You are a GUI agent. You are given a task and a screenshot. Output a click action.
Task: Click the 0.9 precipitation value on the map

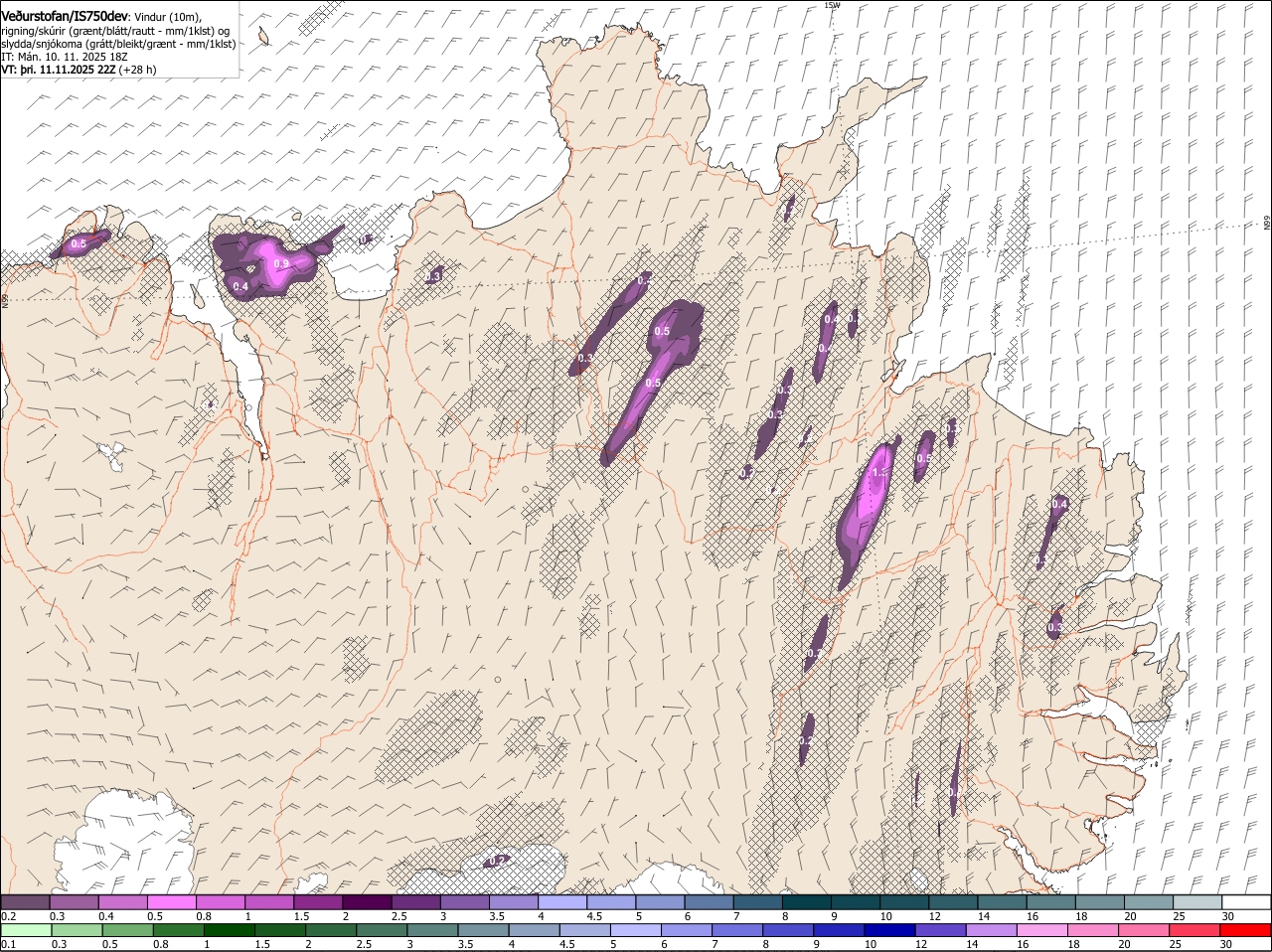281,263
